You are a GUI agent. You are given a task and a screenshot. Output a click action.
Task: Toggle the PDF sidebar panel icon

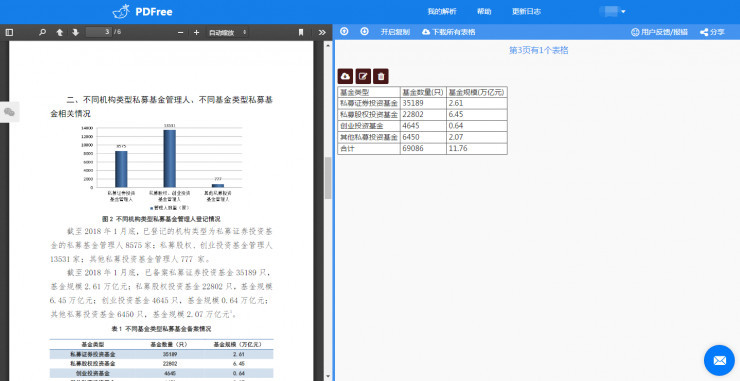(9, 33)
